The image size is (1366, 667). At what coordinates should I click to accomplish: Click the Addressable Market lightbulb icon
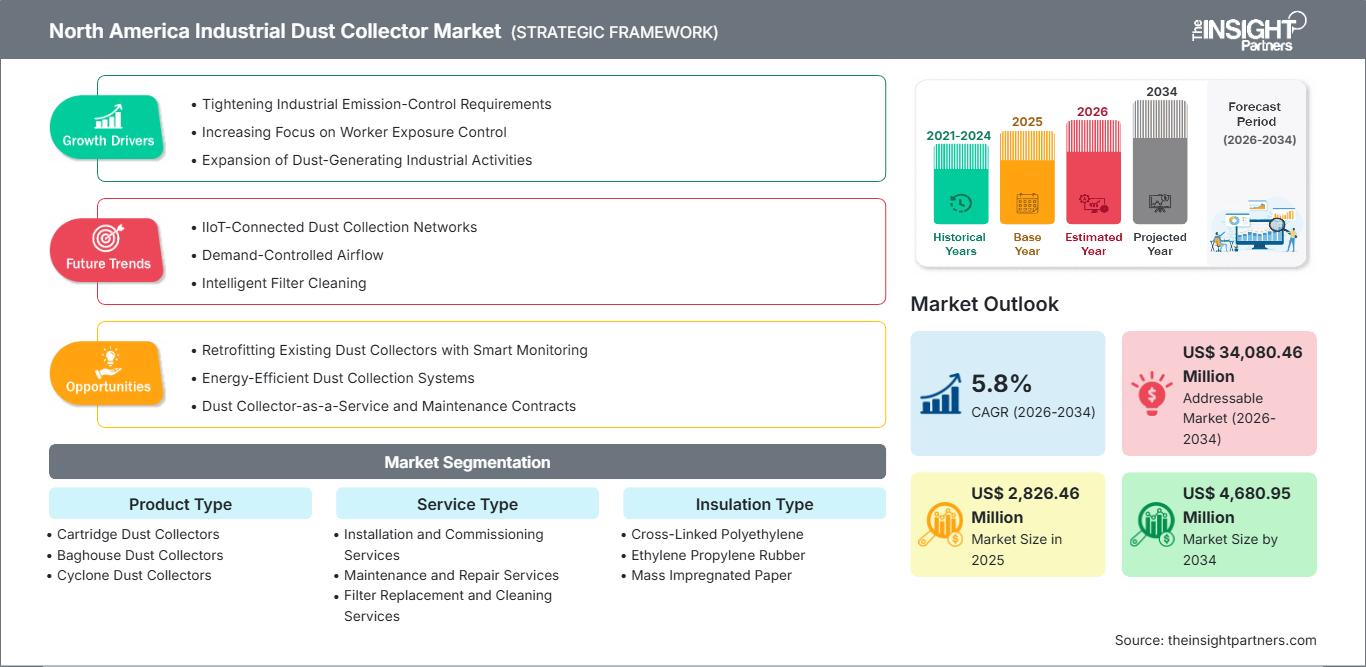point(1152,392)
